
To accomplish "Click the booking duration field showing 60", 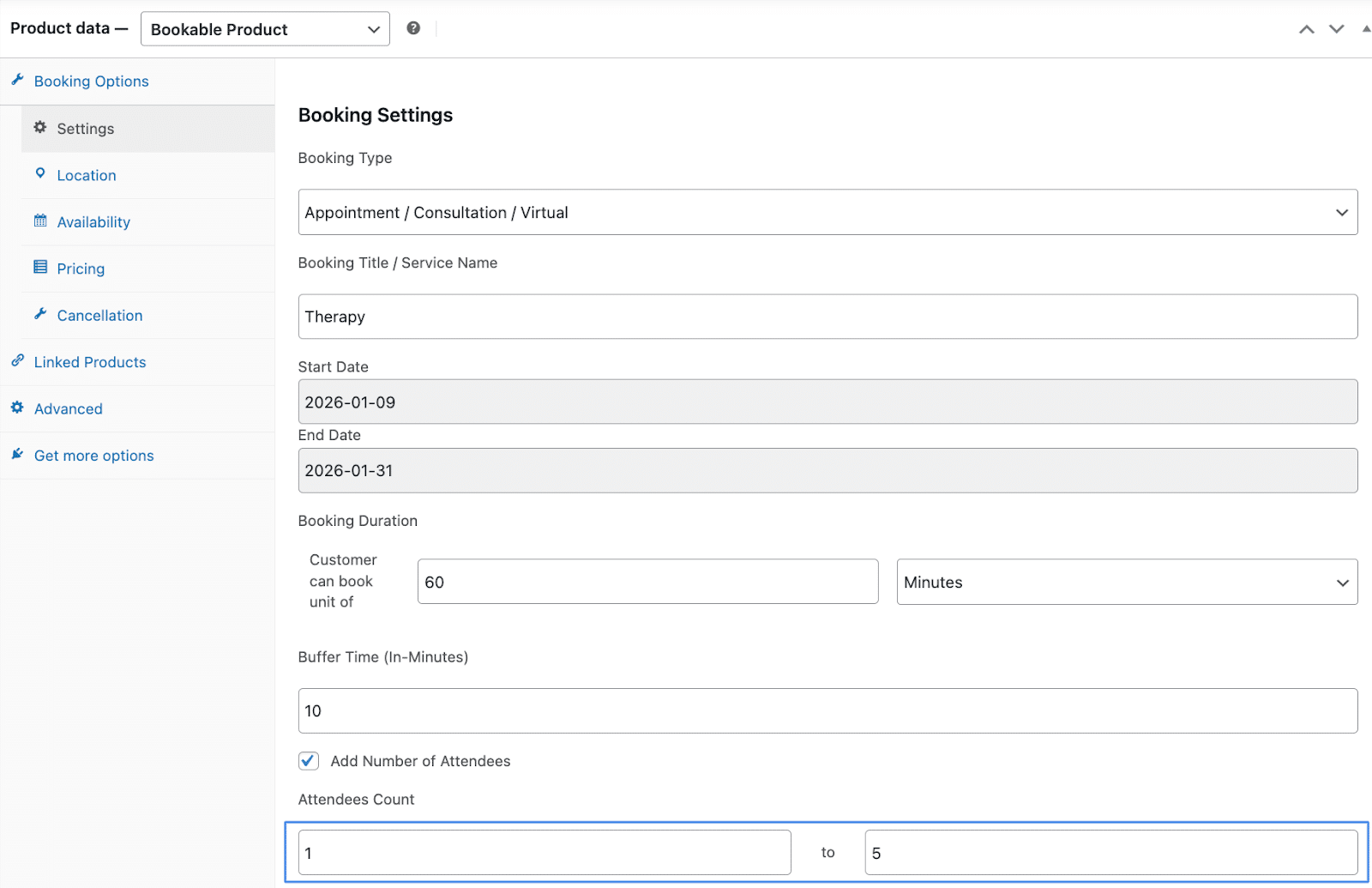I will click(x=647, y=582).
